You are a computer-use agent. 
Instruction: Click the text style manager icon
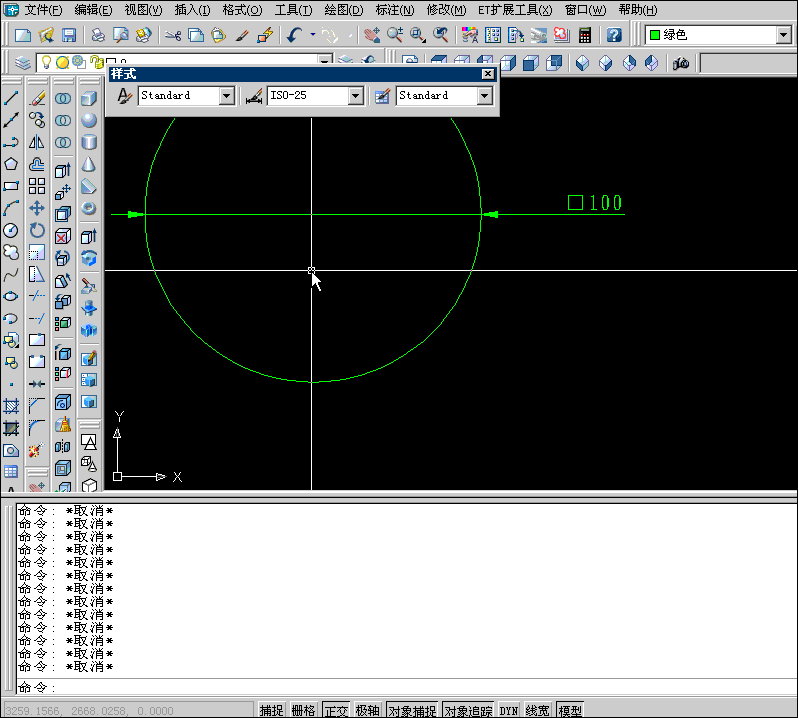[x=124, y=96]
